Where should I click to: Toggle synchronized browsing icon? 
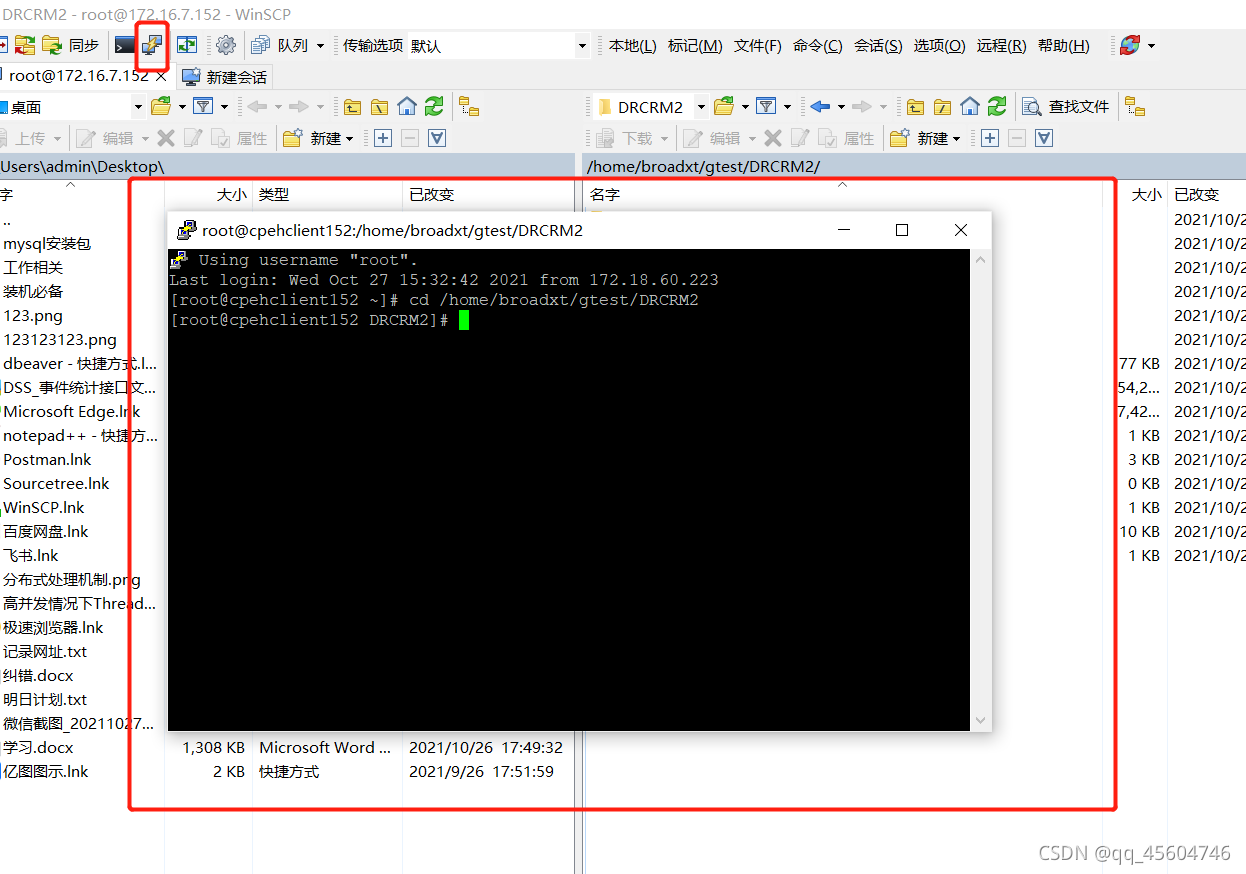pos(187,45)
